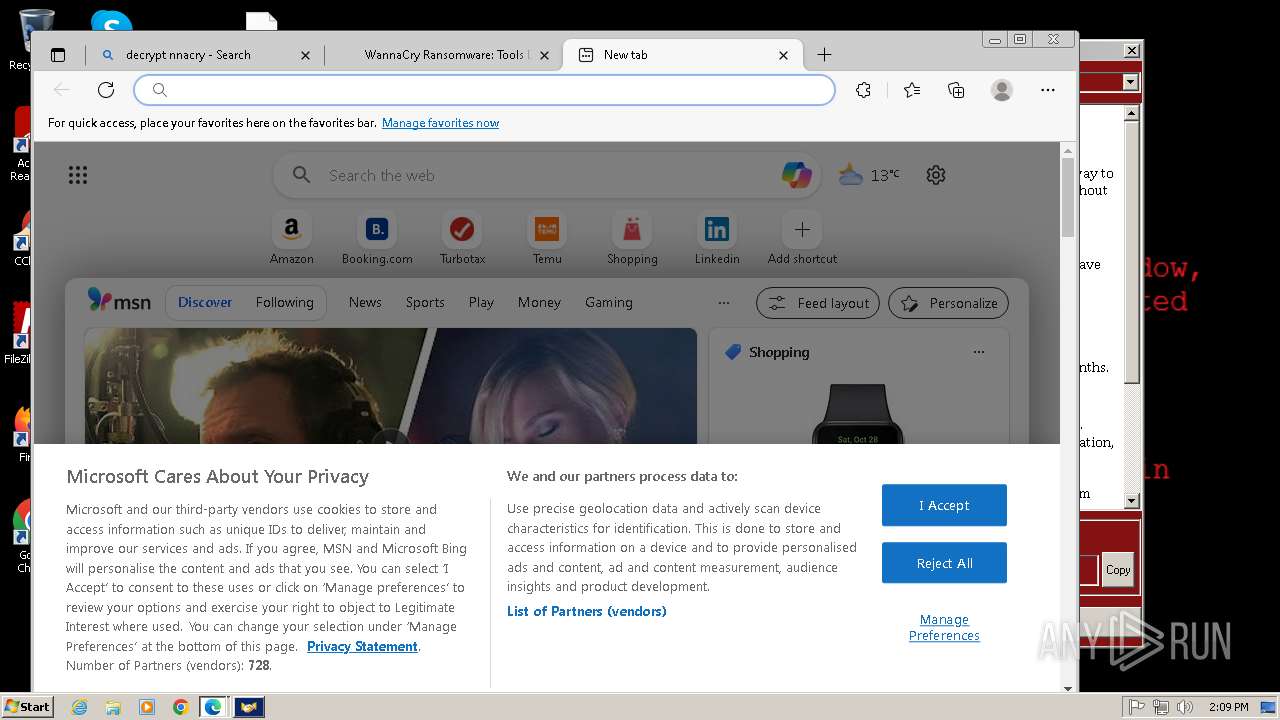This screenshot has width=1280, height=720.
Task: Open the tab actions menu icon
Action: pos(58,55)
